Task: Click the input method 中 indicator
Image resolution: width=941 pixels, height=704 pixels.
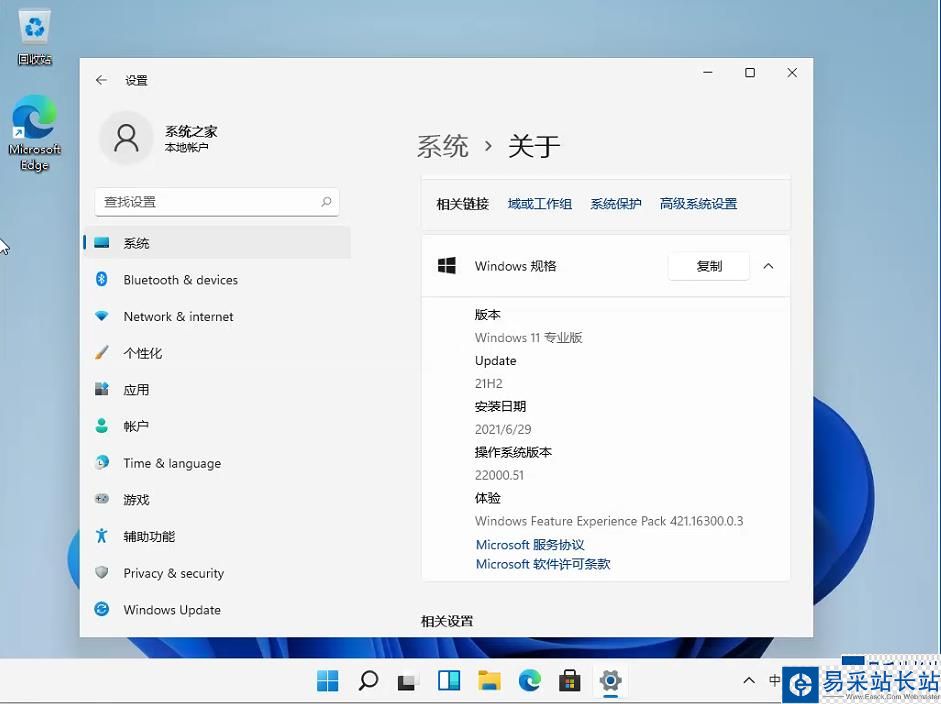Action: [x=775, y=680]
